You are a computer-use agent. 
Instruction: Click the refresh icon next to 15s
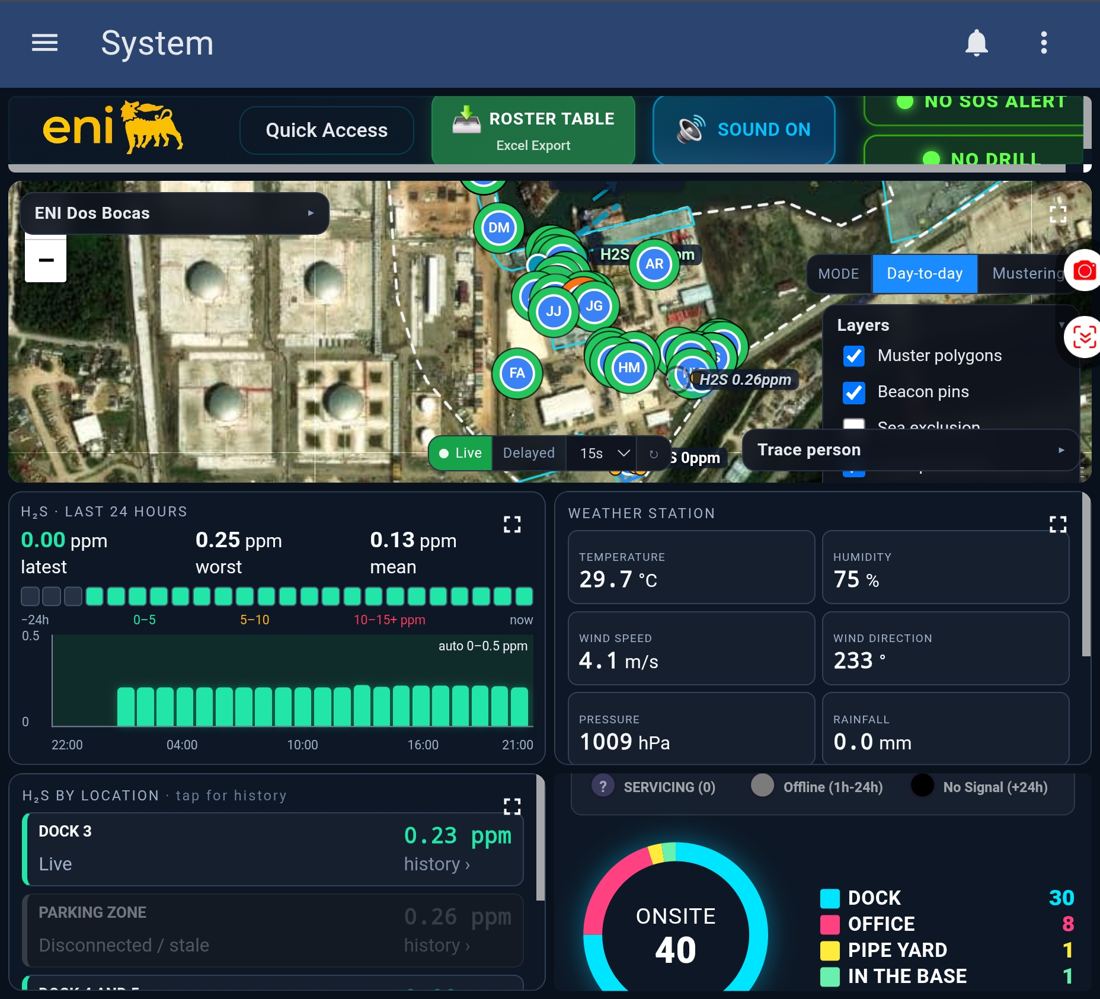(x=653, y=454)
